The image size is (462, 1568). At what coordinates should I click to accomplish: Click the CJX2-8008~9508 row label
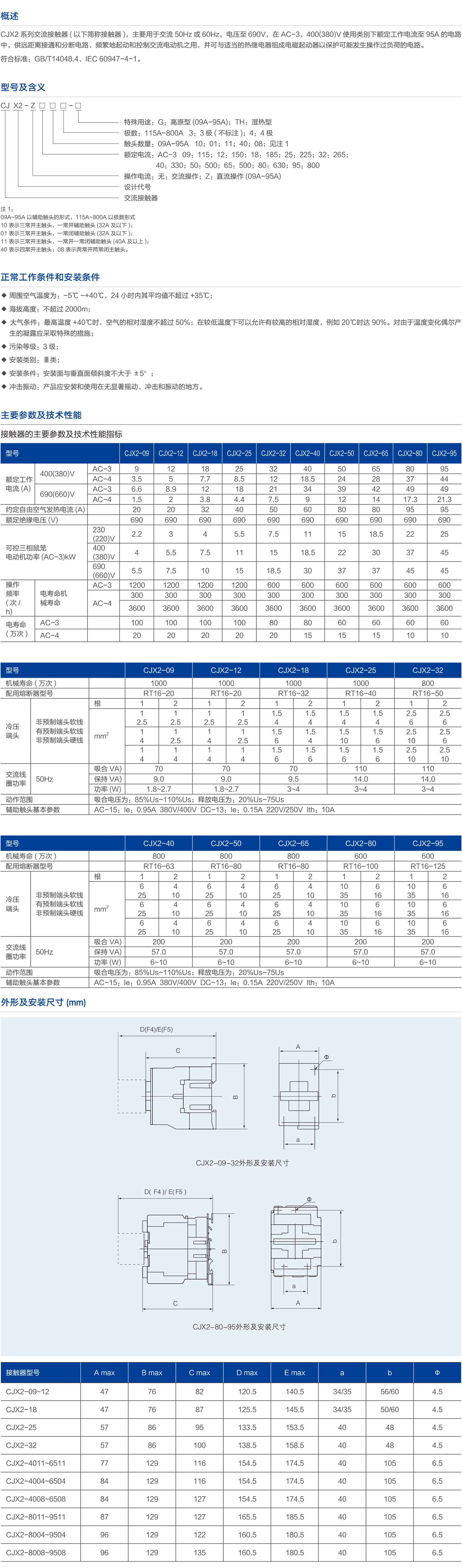(x=35, y=1552)
